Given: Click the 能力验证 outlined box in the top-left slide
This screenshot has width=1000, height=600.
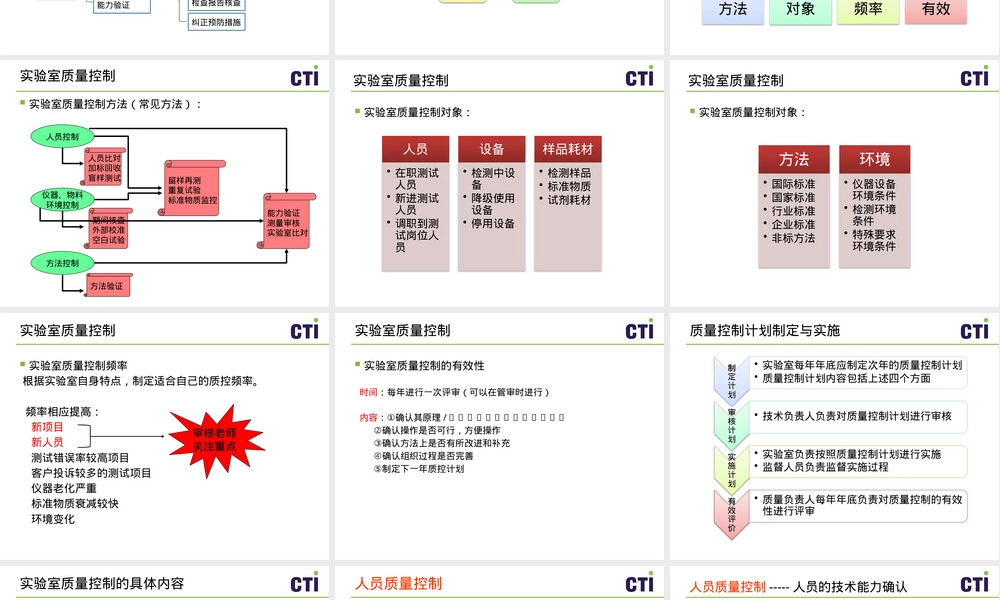Looking at the screenshot, I should pyautogui.click(x=122, y=6).
